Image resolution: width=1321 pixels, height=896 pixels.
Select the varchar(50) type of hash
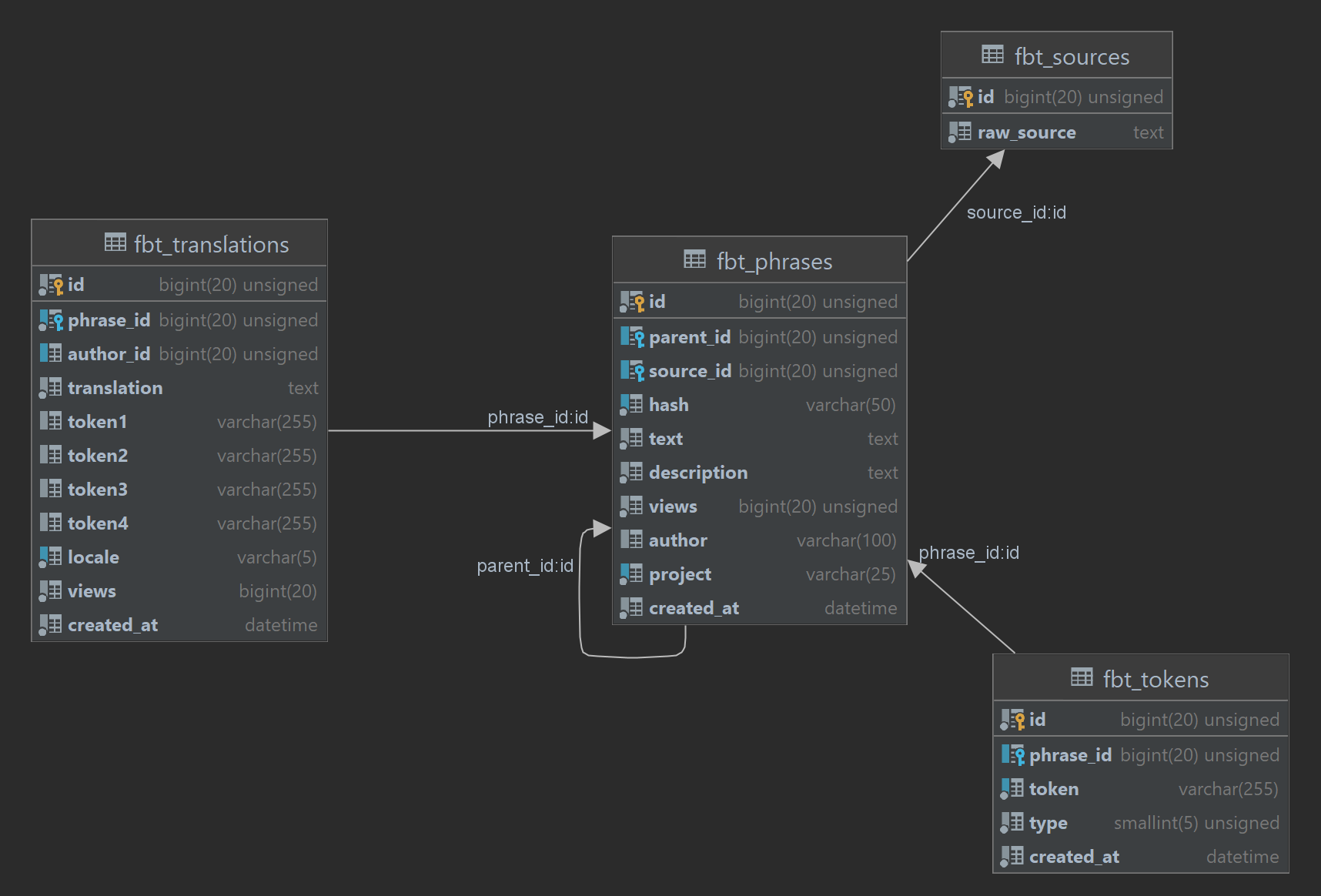851,405
